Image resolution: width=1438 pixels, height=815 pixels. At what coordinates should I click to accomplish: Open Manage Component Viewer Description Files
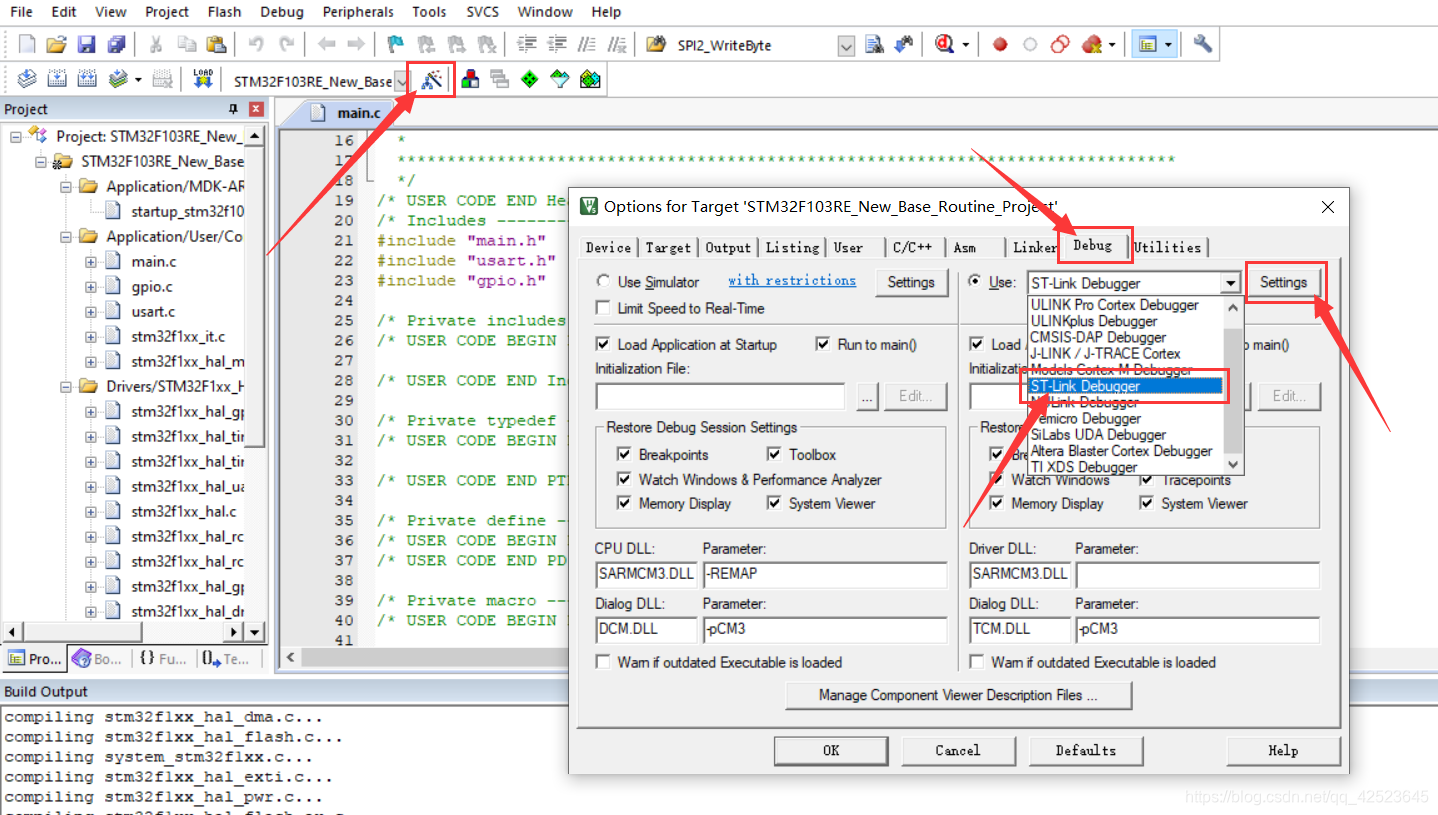tap(958, 695)
